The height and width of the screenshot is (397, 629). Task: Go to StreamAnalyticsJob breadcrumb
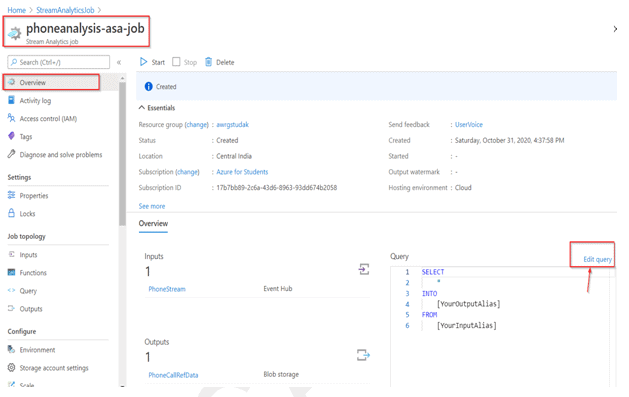pyautogui.click(x=65, y=10)
